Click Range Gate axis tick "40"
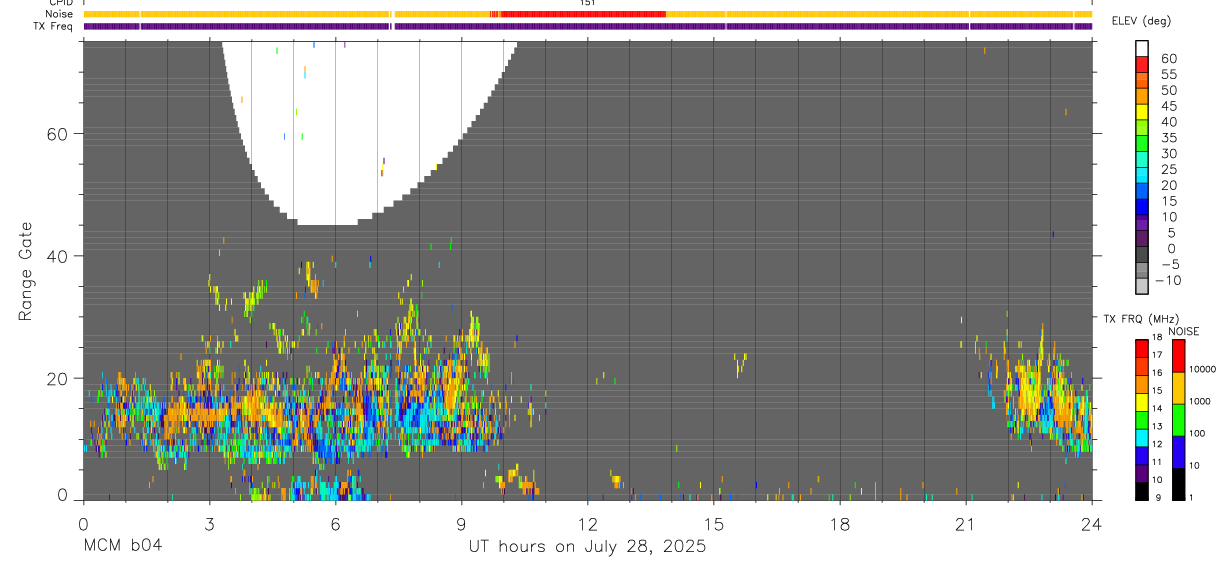This screenshot has height=567, width=1228. 59,256
